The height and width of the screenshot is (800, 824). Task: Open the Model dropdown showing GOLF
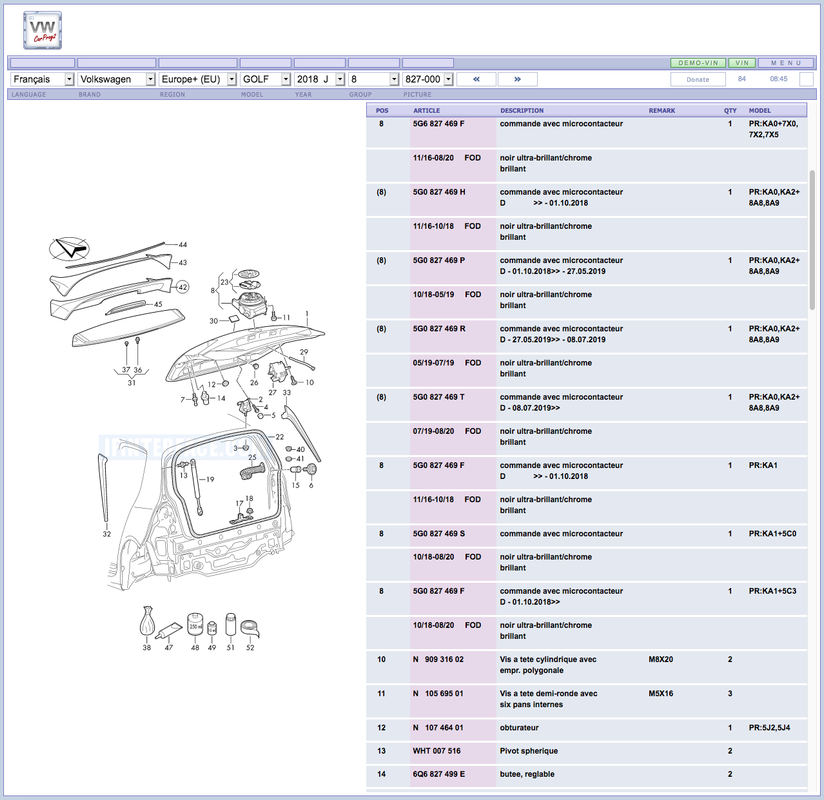pos(265,79)
